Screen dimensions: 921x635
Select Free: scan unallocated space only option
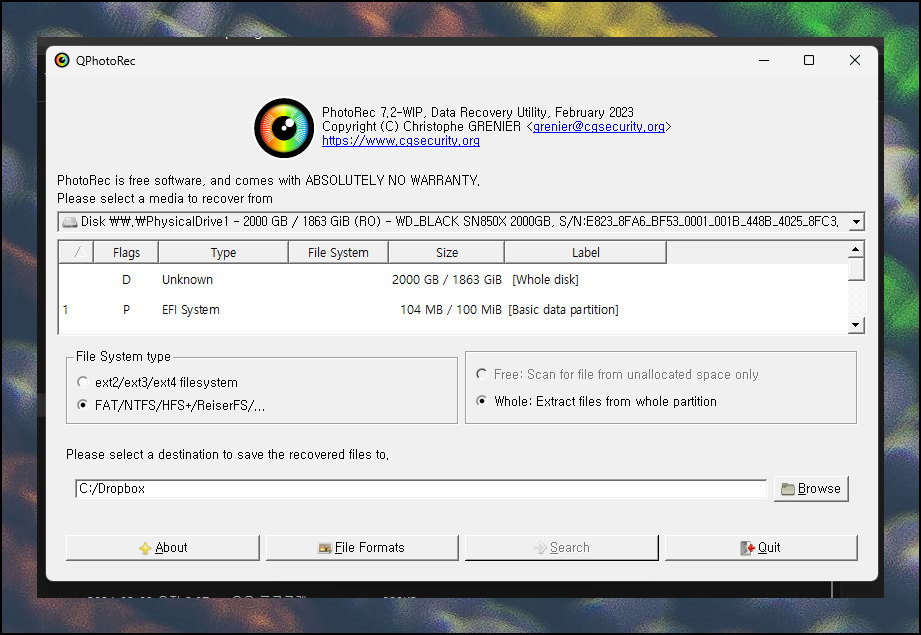pos(482,374)
